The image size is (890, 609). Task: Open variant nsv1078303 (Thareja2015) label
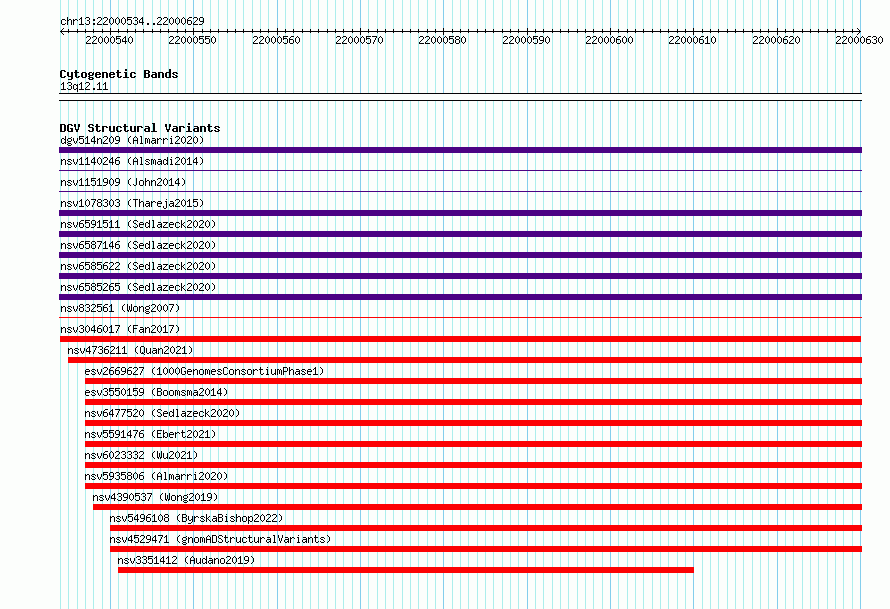point(132,203)
